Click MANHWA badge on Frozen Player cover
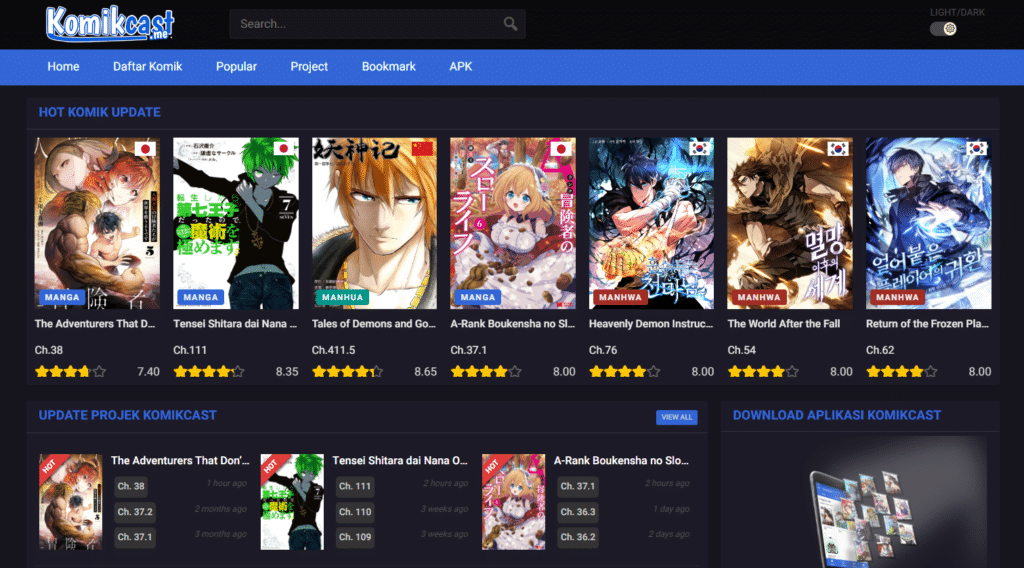 [x=897, y=297]
